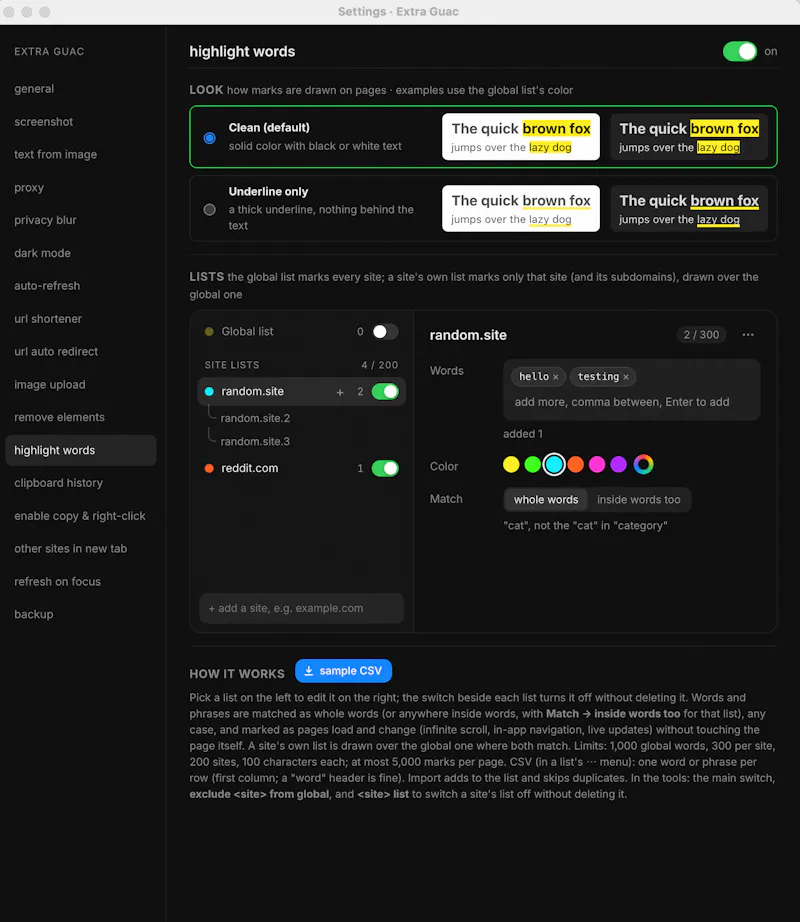Viewport: 800px width, 922px height.
Task: Click the "add a site" input field
Action: pyautogui.click(x=302, y=609)
